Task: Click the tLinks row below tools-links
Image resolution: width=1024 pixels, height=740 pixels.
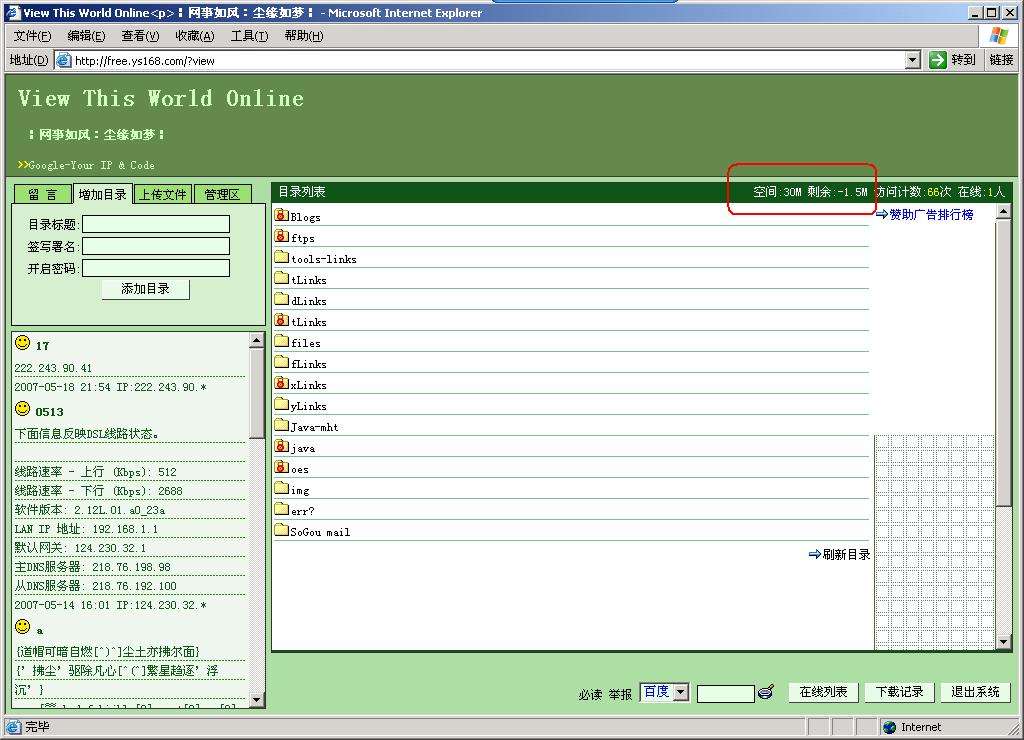Action: click(x=571, y=280)
